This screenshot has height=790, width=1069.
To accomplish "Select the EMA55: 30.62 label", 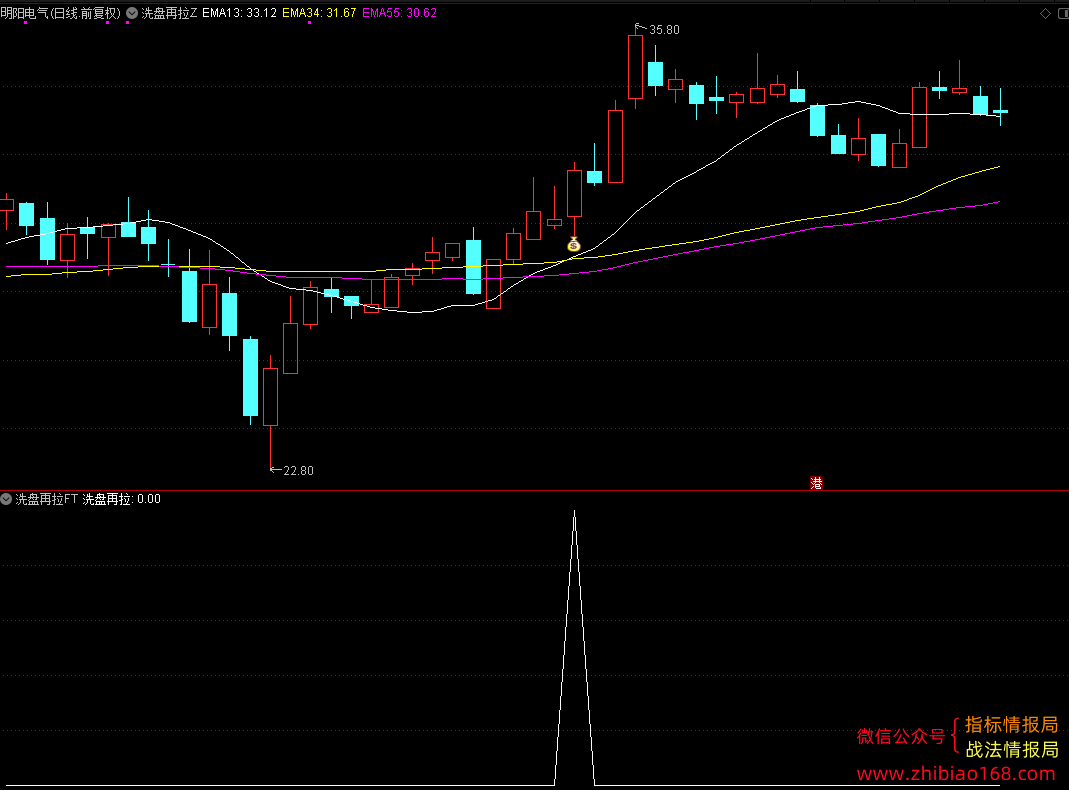I will [x=400, y=13].
